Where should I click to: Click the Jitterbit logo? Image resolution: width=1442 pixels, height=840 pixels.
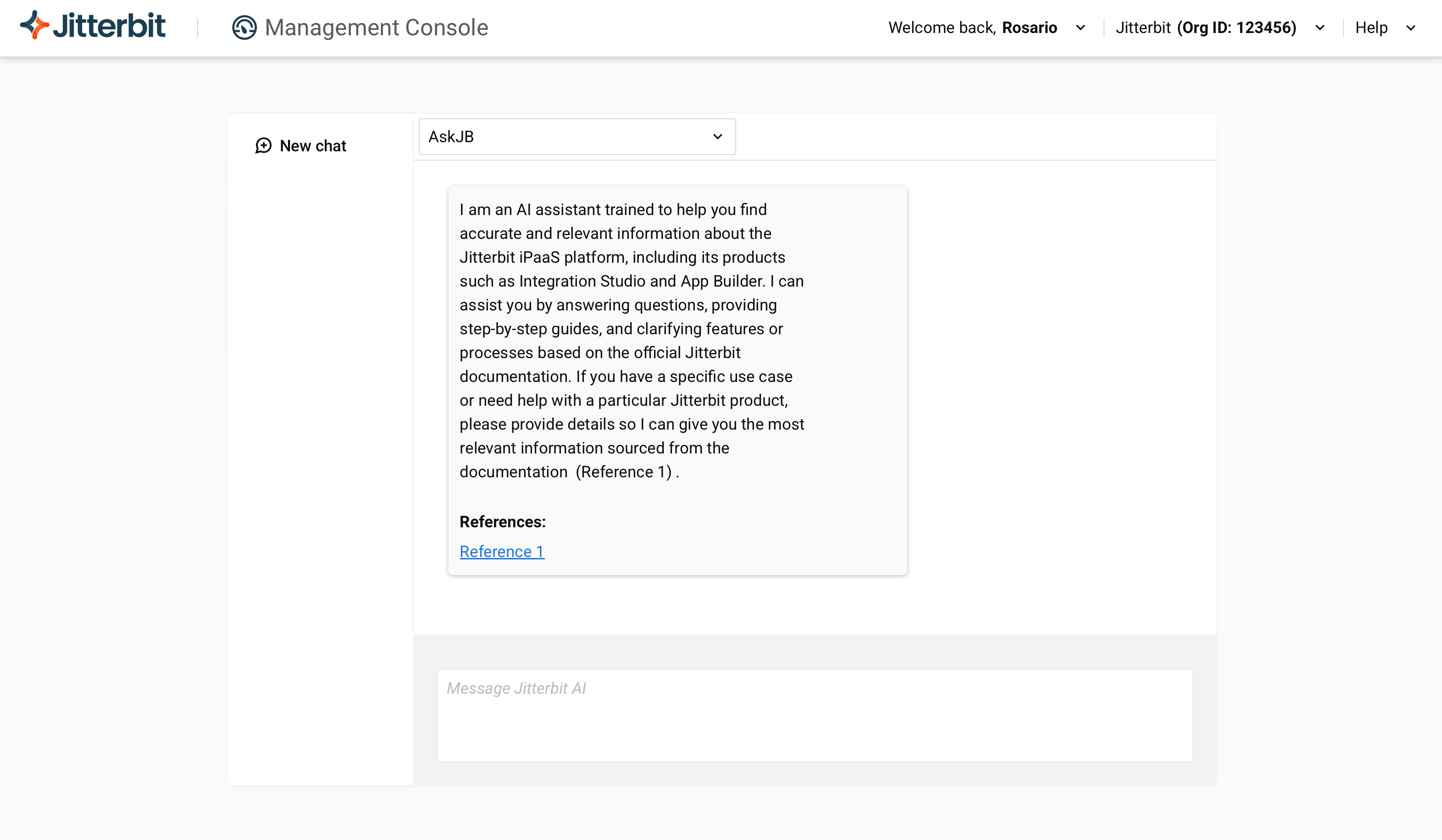(93, 26)
